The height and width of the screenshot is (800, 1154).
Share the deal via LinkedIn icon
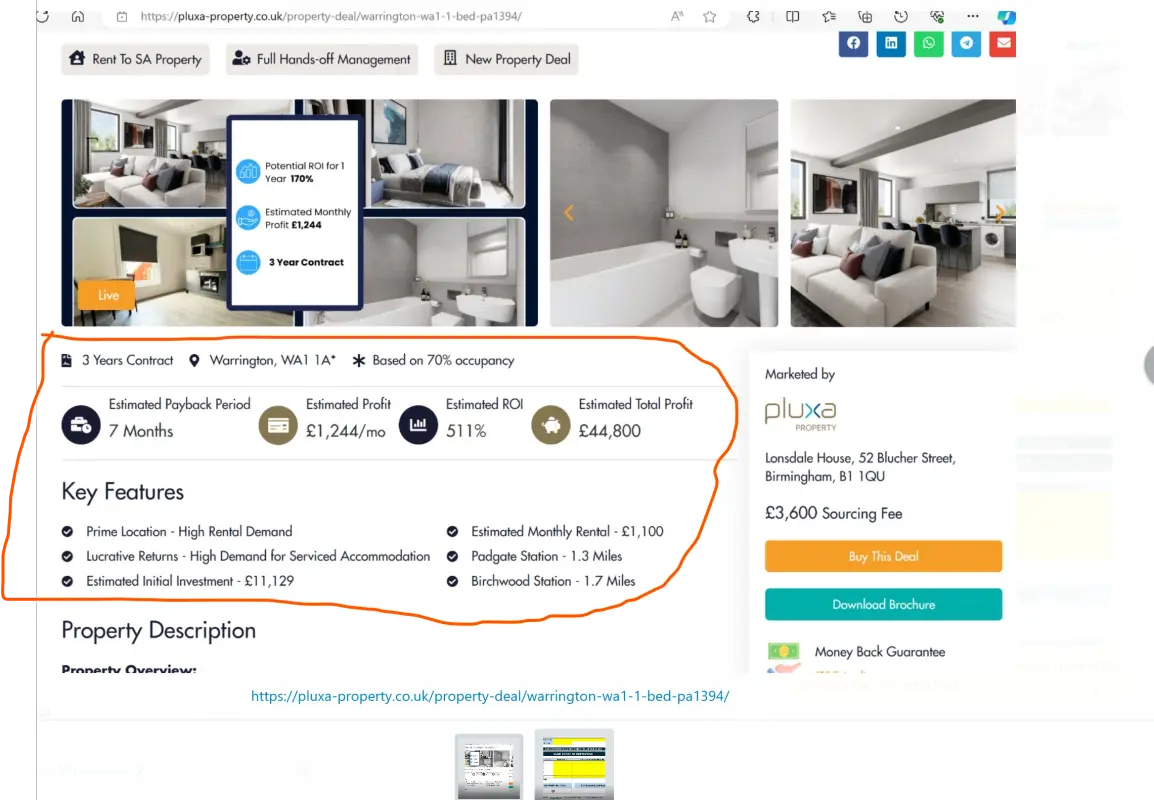click(x=891, y=43)
